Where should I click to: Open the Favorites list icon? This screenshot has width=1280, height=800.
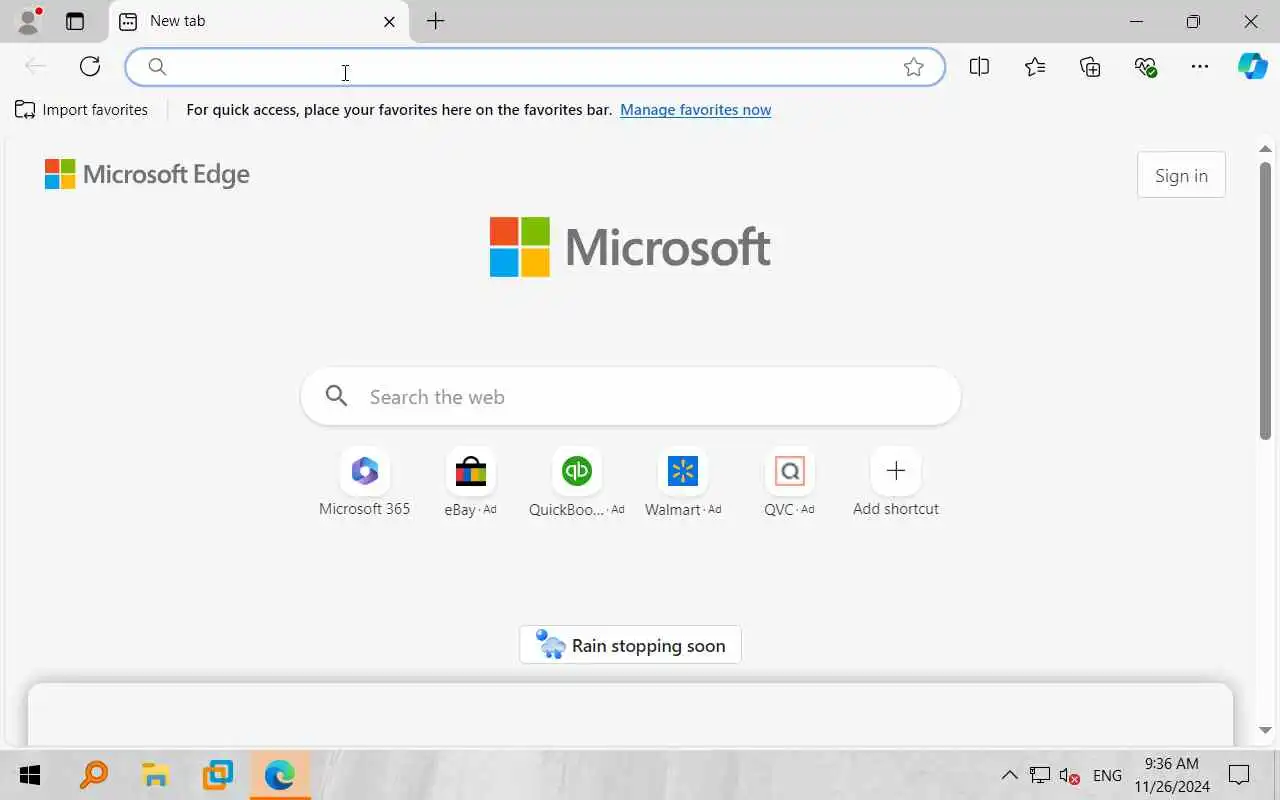coord(1035,67)
